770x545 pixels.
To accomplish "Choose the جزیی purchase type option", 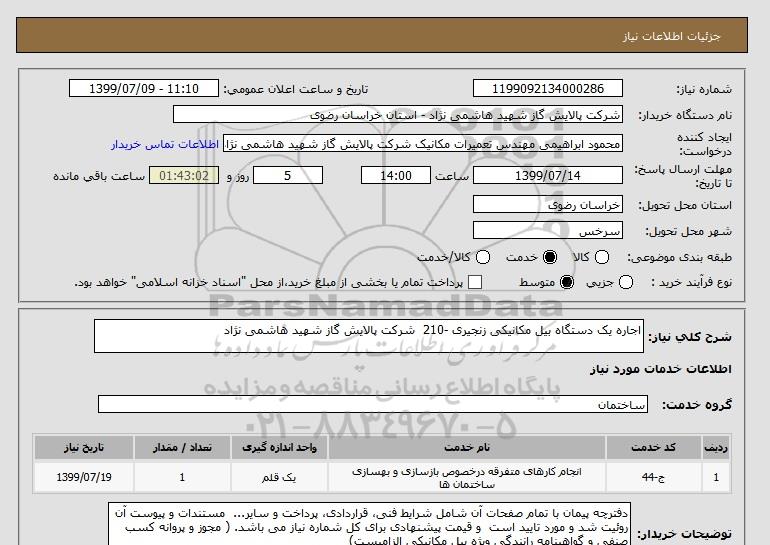I will coord(626,282).
